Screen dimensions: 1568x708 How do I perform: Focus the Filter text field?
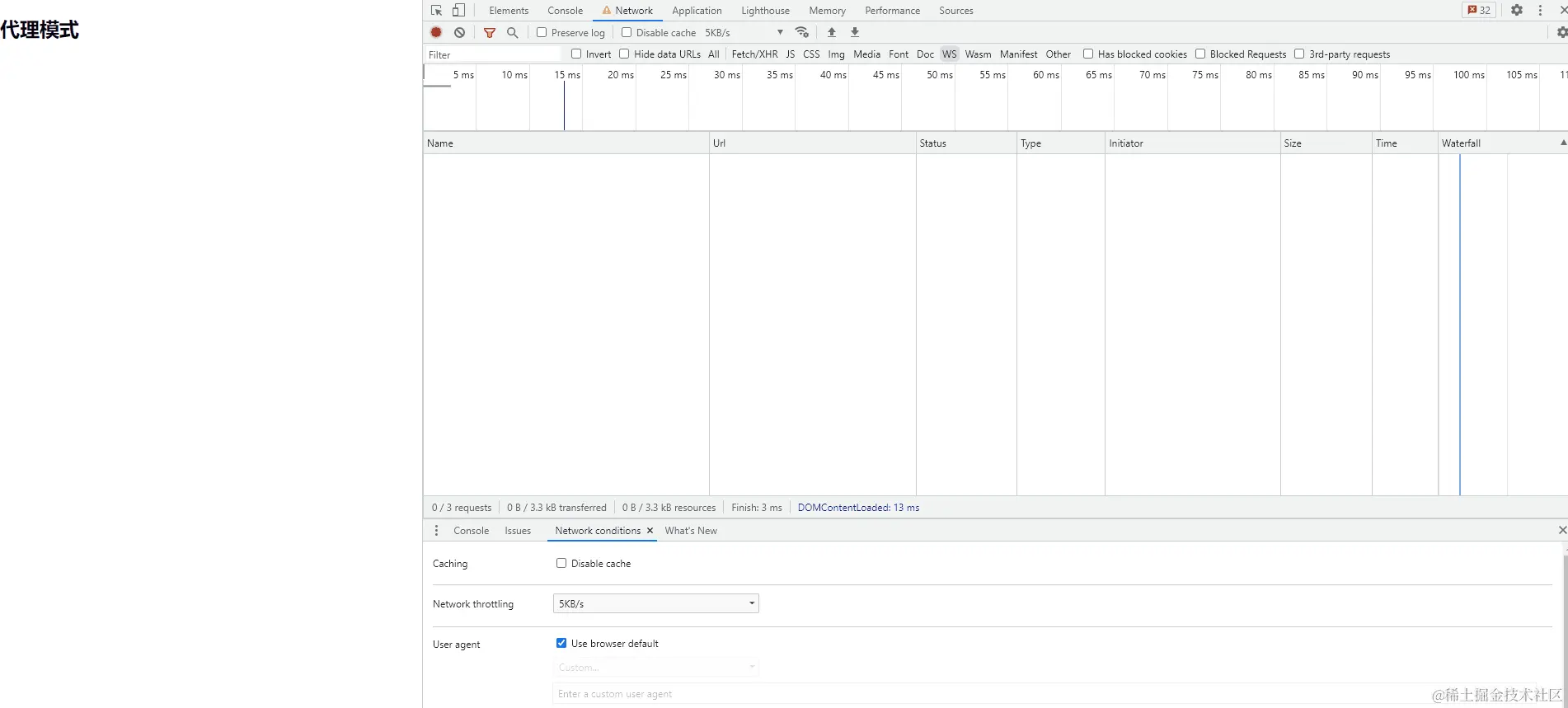pos(493,54)
